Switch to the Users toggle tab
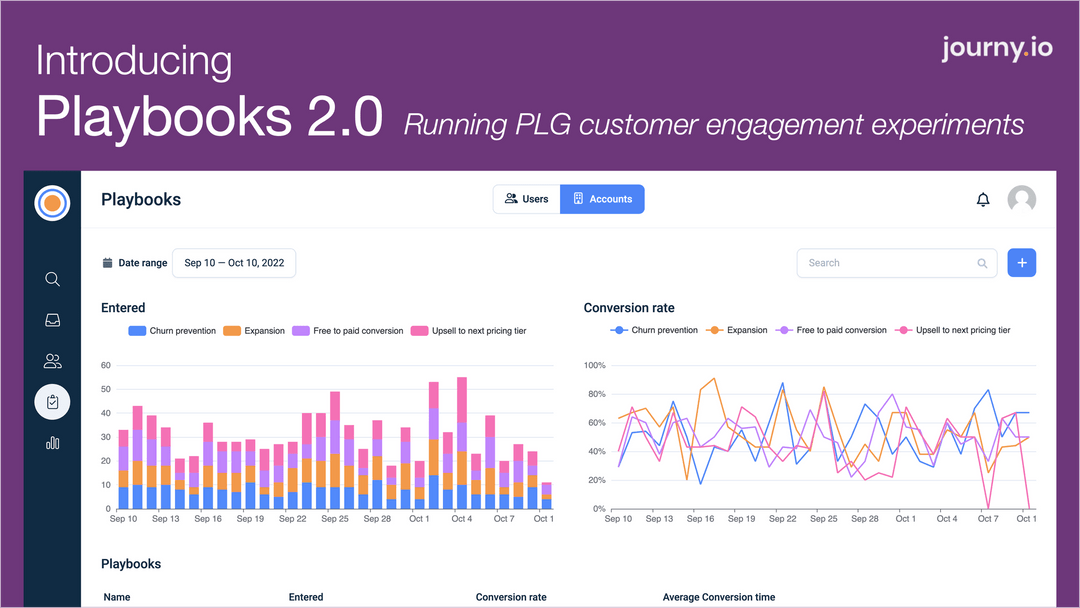 [x=527, y=199]
